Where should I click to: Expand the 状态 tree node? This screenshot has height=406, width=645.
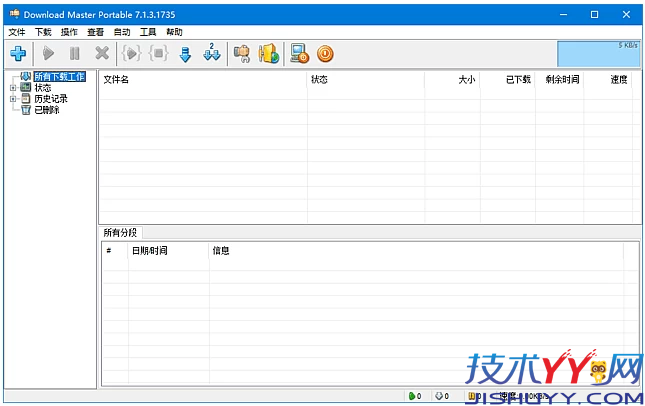pyautogui.click(x=13, y=88)
